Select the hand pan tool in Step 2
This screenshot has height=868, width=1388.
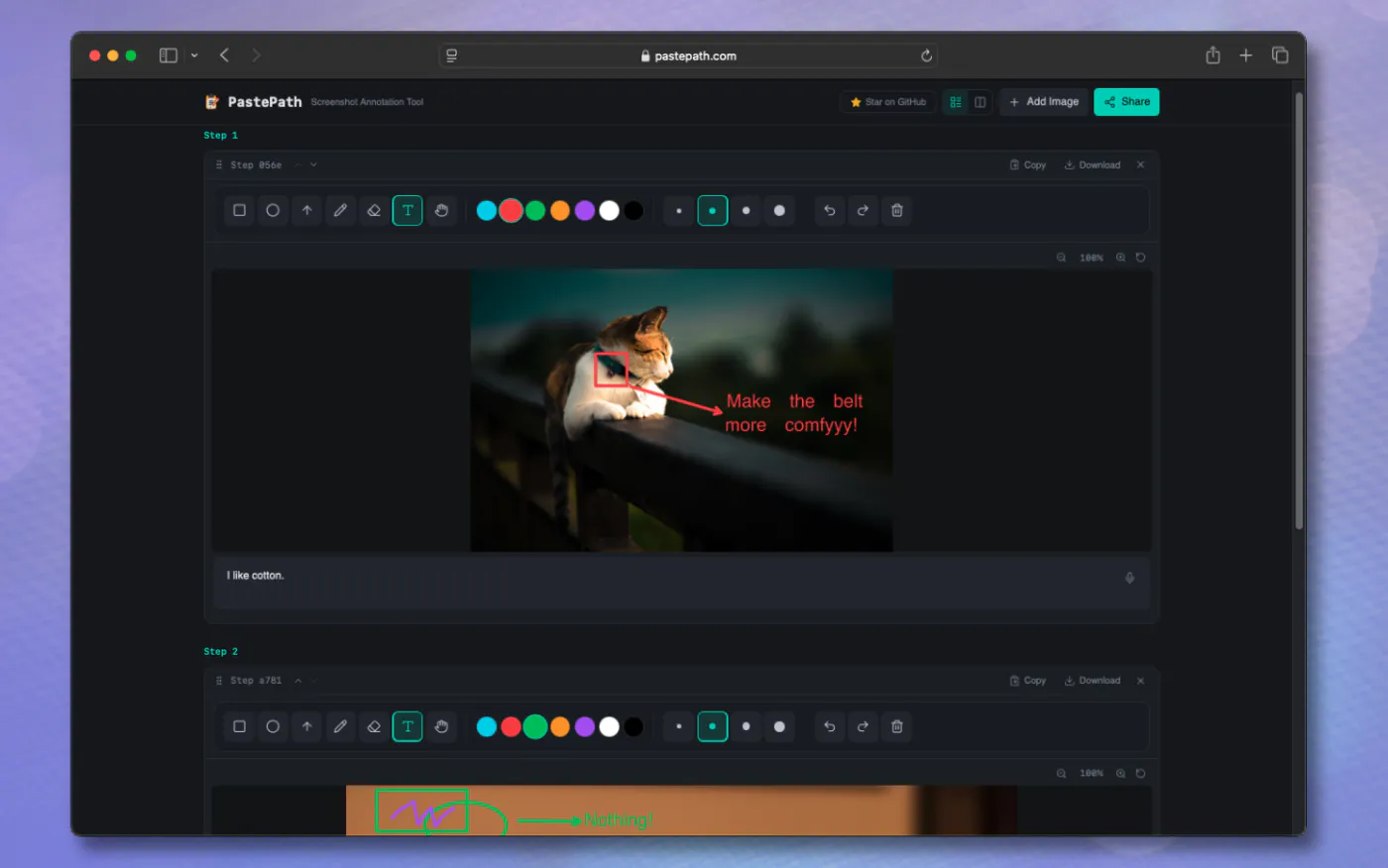click(441, 726)
